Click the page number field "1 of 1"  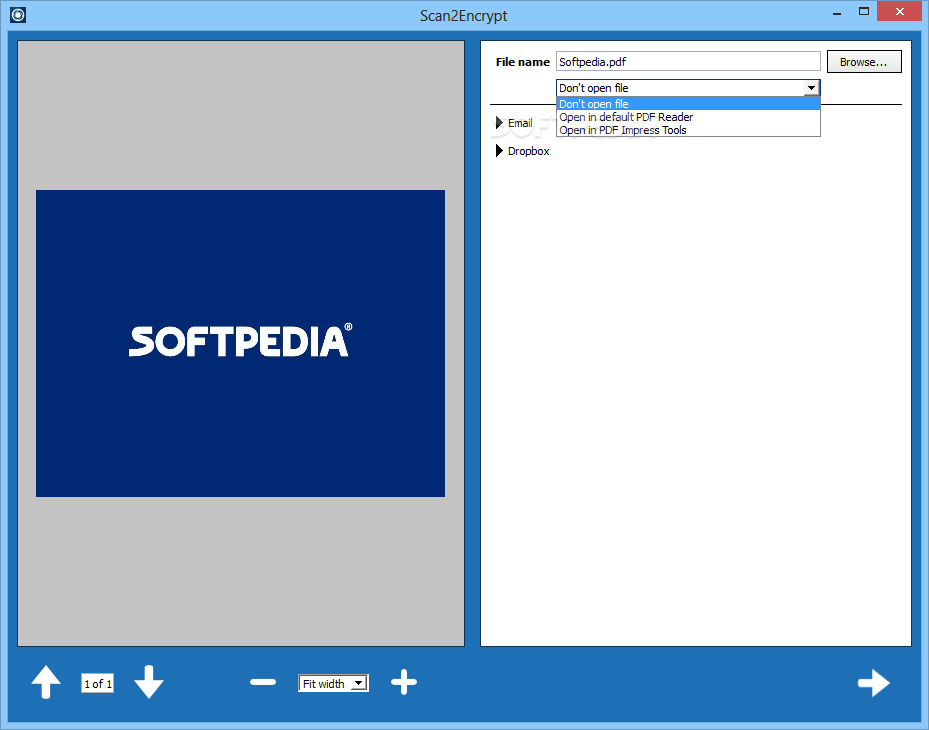(x=97, y=683)
